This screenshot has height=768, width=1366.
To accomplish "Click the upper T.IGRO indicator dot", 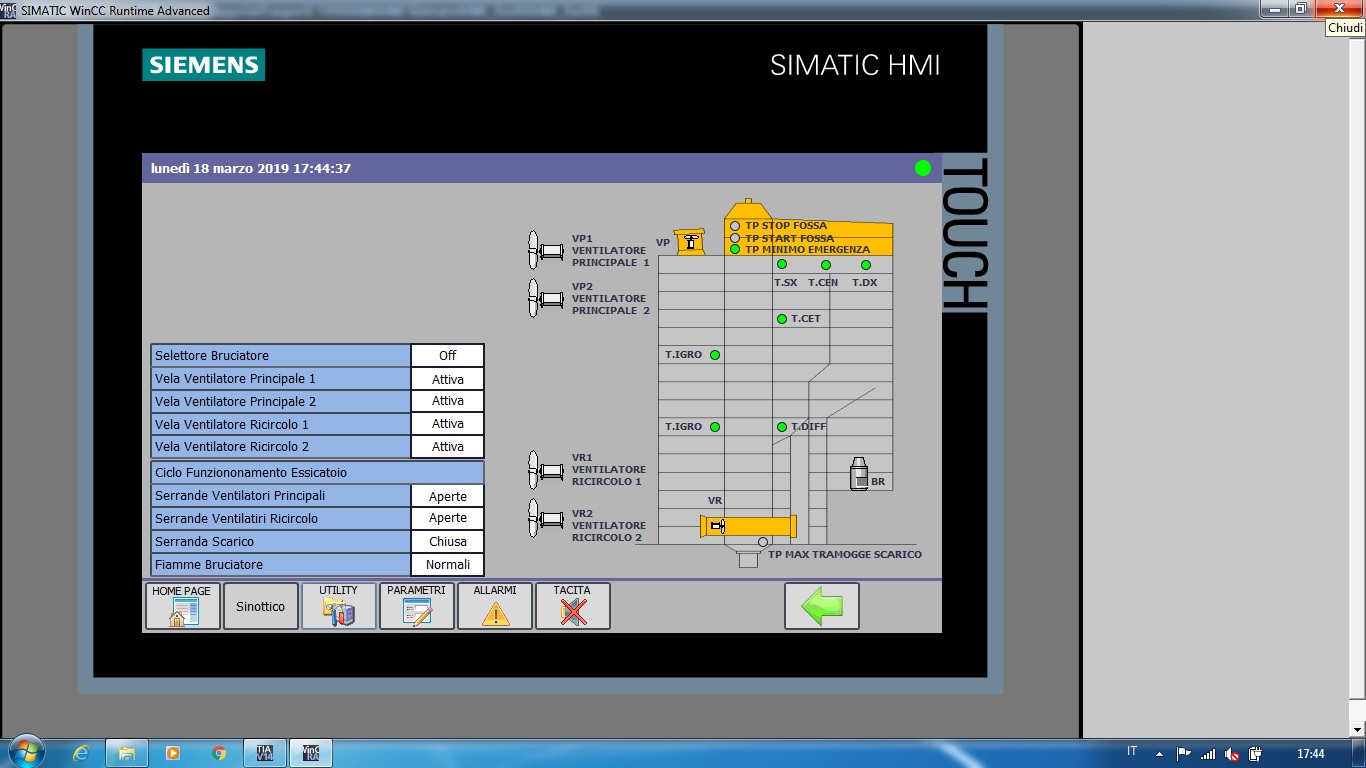I will [x=715, y=355].
